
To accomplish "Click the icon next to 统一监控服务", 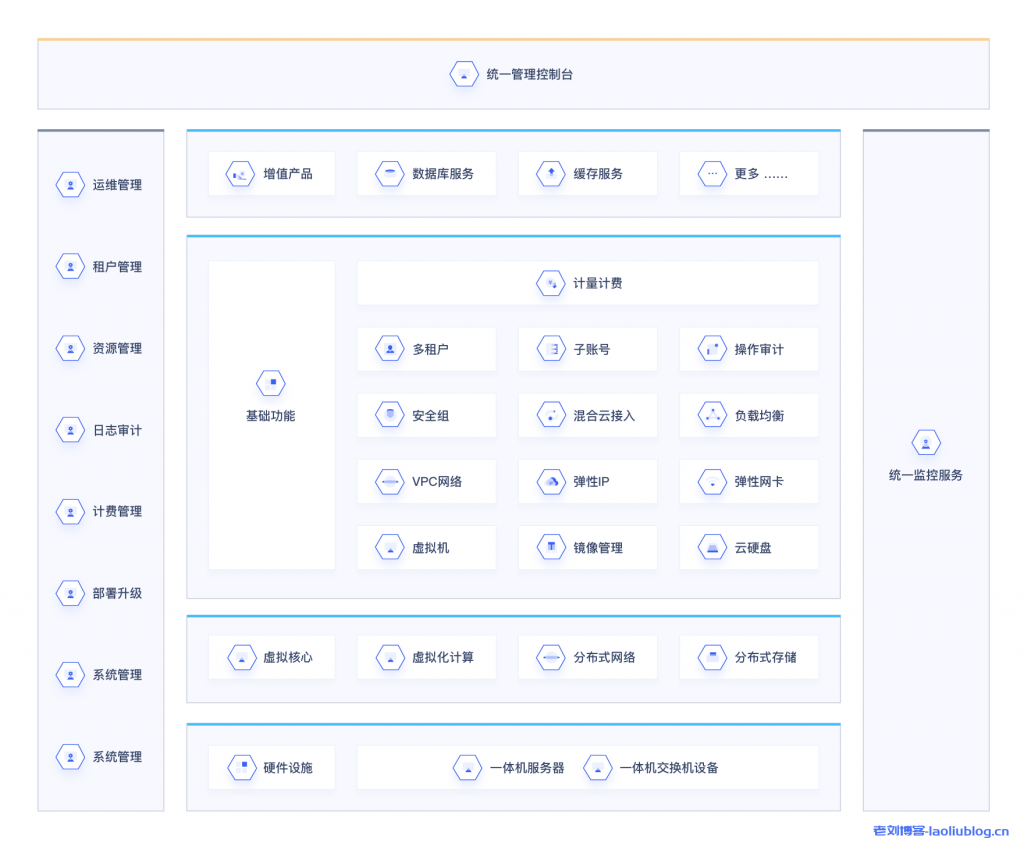I will (x=926, y=443).
